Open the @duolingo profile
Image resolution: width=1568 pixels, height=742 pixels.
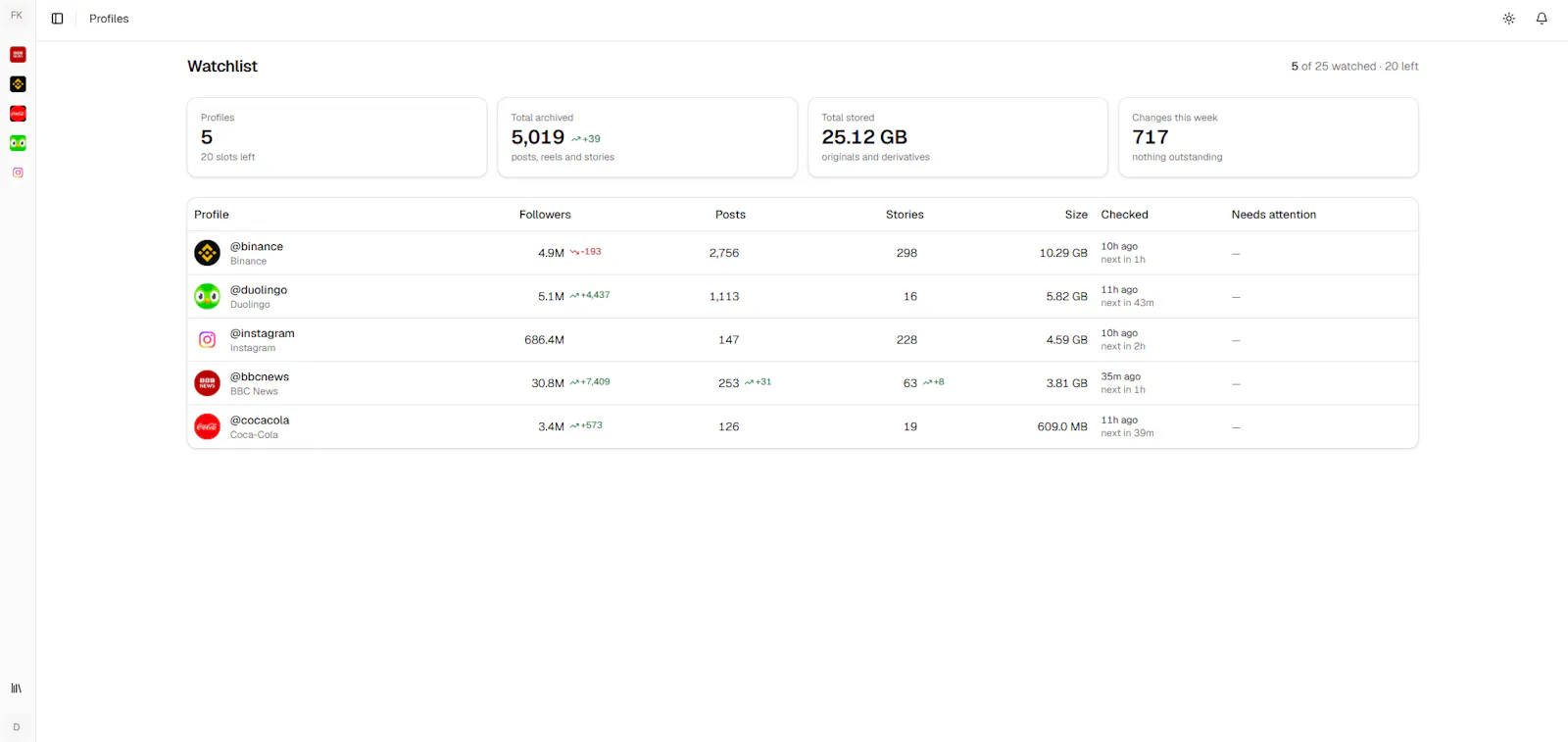click(x=259, y=290)
